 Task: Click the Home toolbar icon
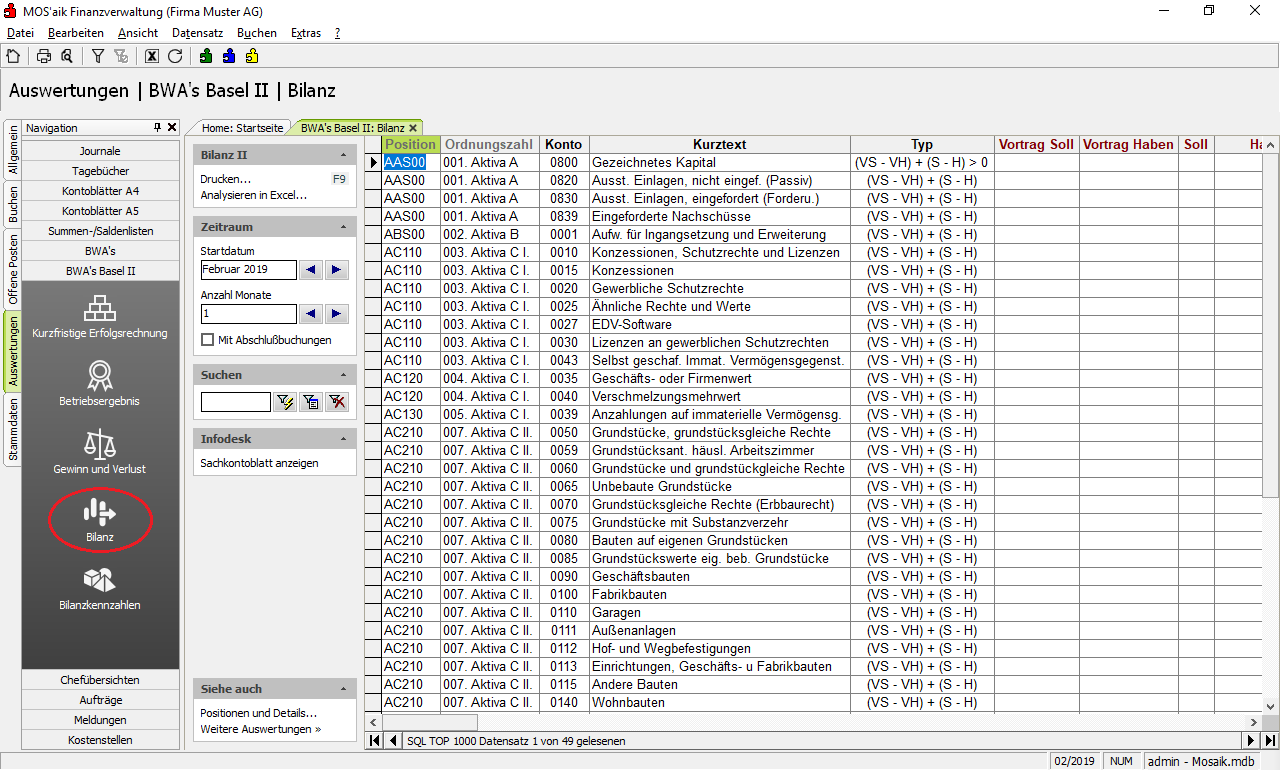point(13,56)
